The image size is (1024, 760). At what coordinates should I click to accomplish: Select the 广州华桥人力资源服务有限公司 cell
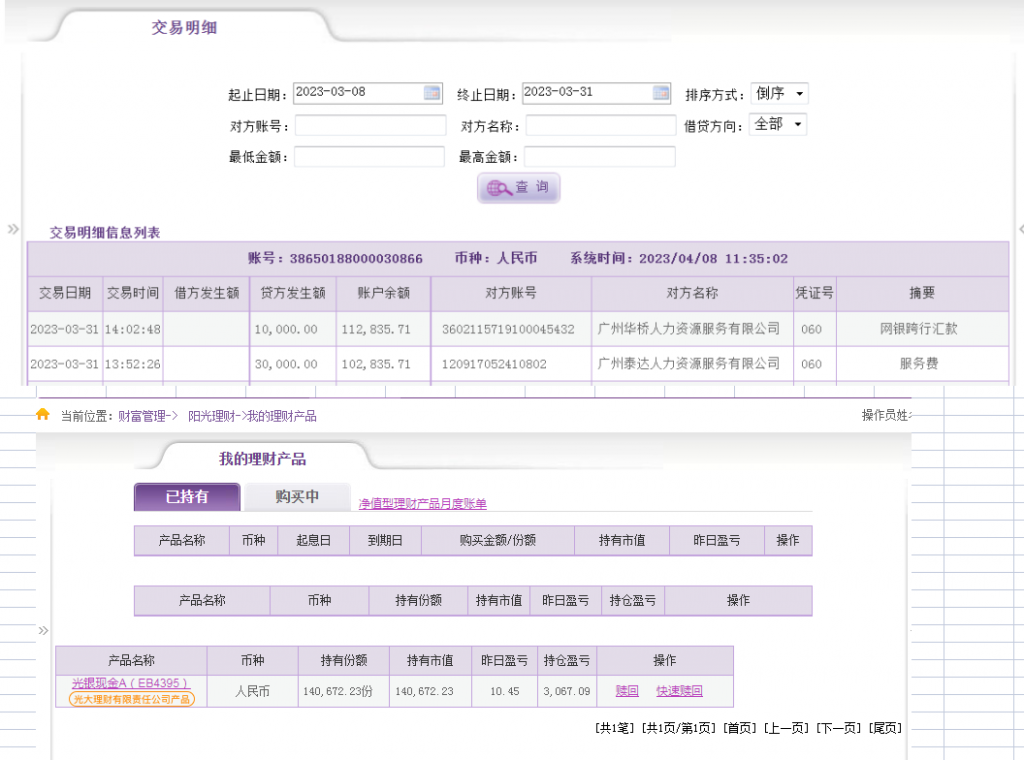pos(692,329)
